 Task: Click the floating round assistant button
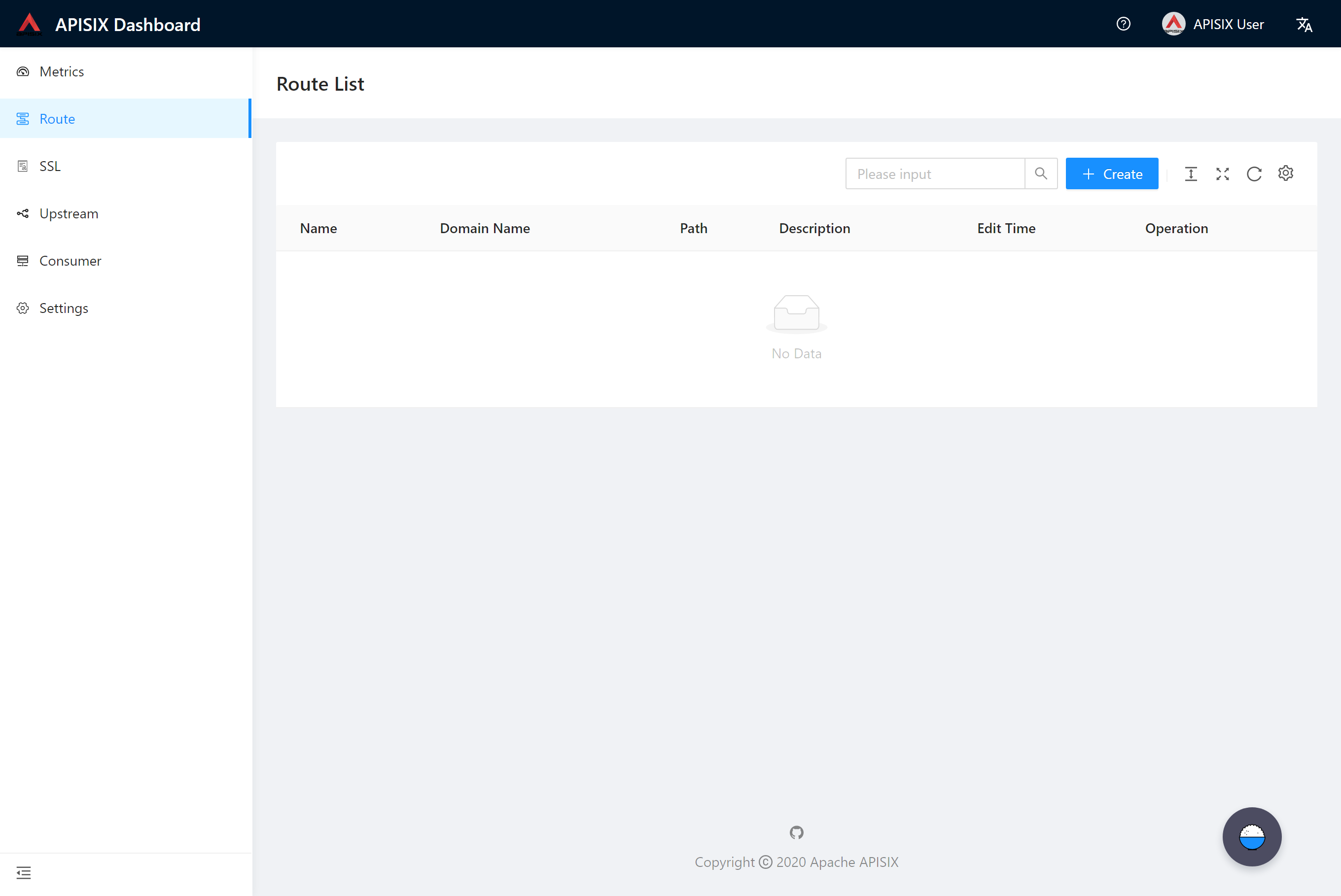click(x=1251, y=836)
